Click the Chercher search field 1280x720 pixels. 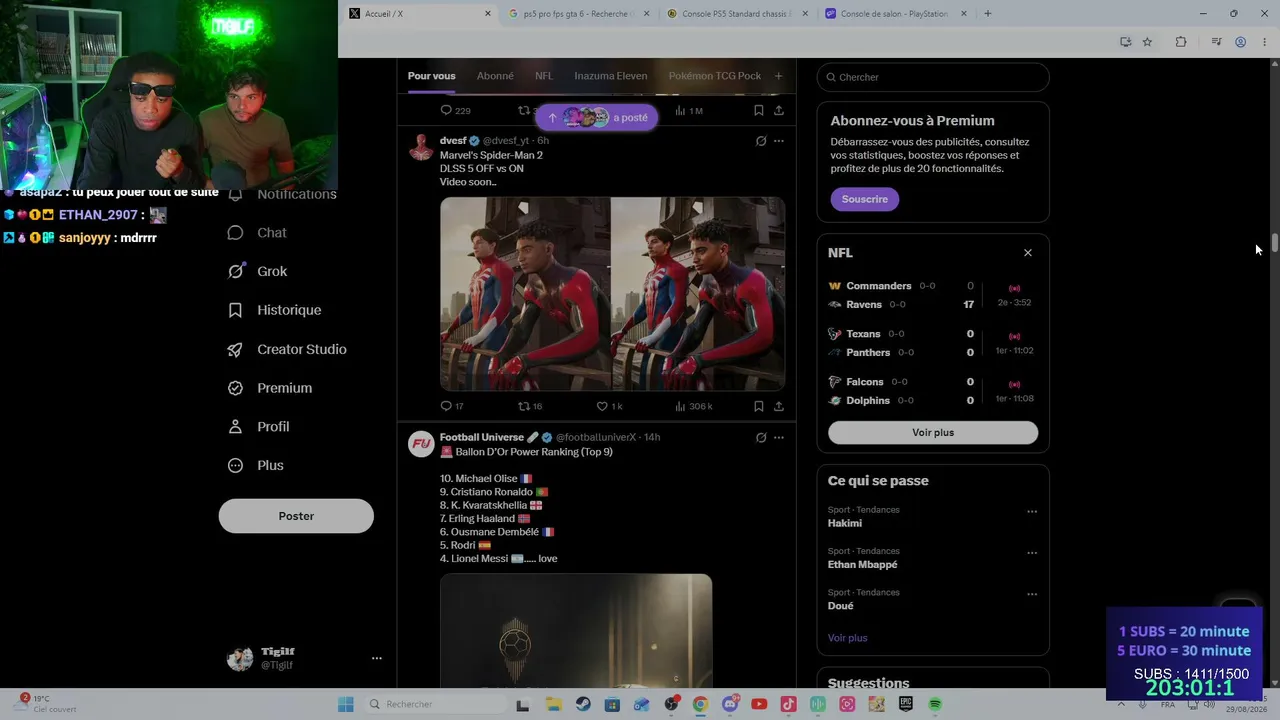[x=933, y=77]
